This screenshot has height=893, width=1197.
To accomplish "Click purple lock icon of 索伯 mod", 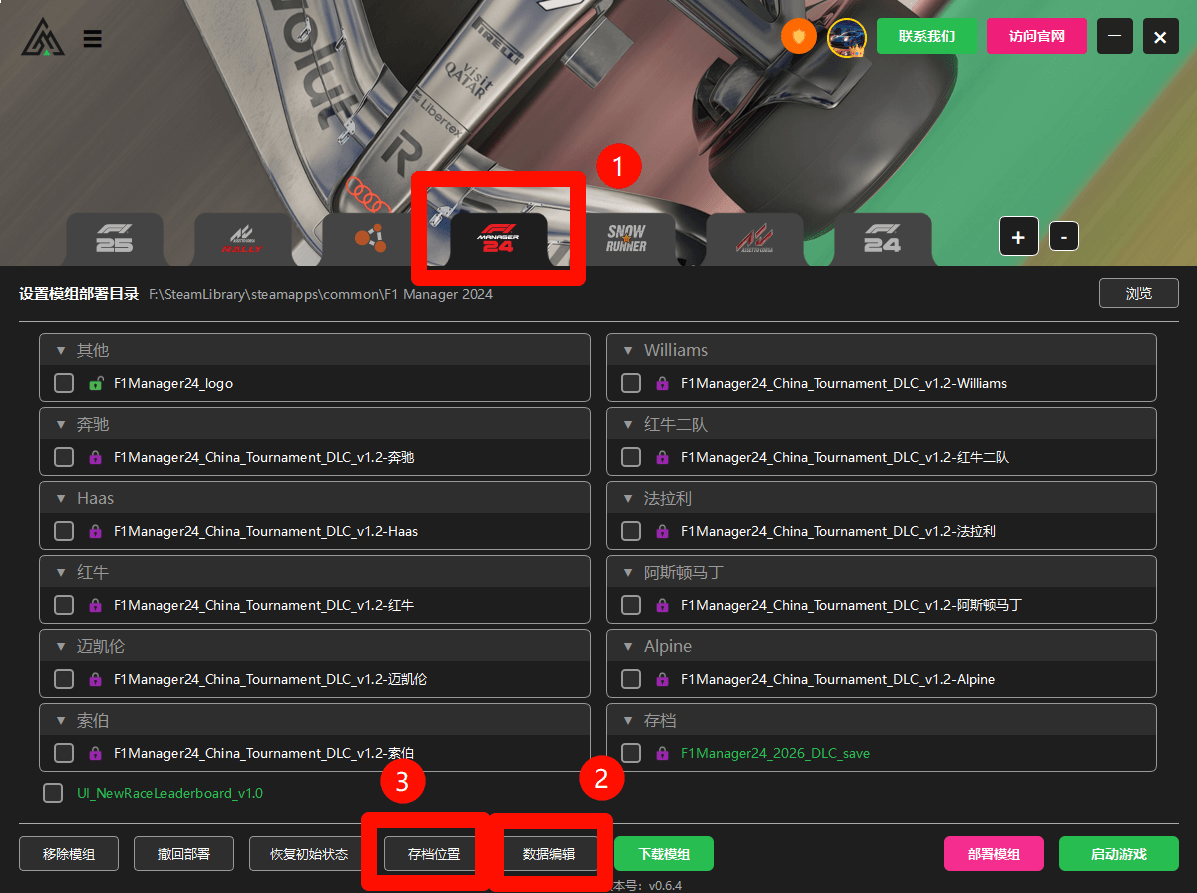I will [x=95, y=753].
